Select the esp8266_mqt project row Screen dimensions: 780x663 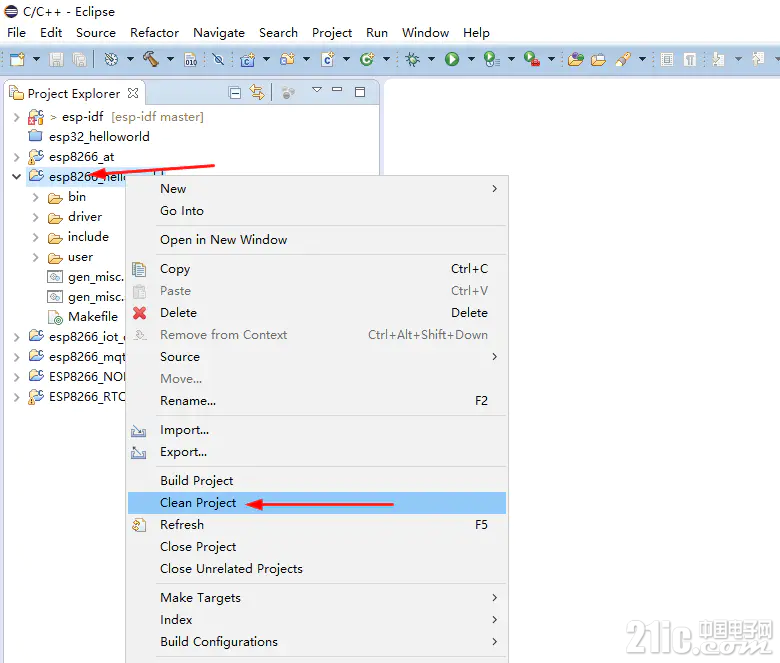(87, 357)
